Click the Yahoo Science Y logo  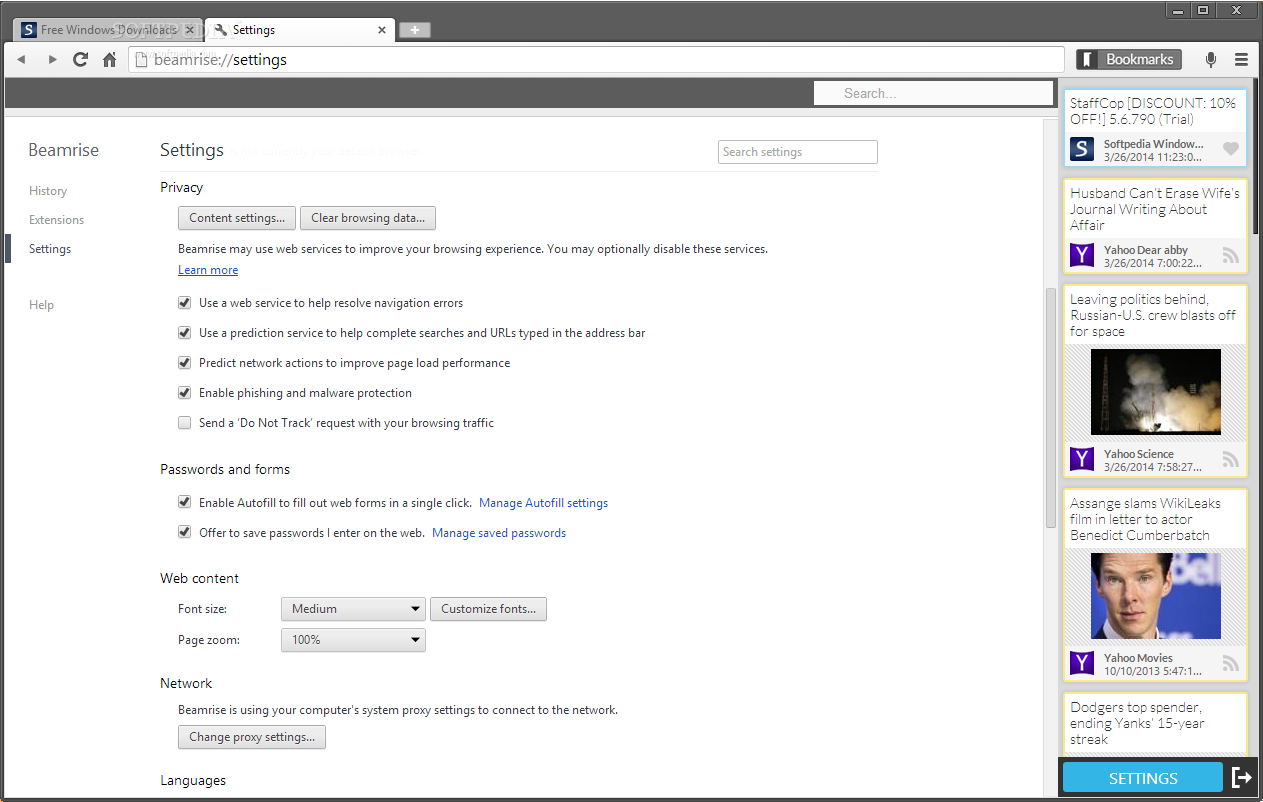tap(1082, 459)
